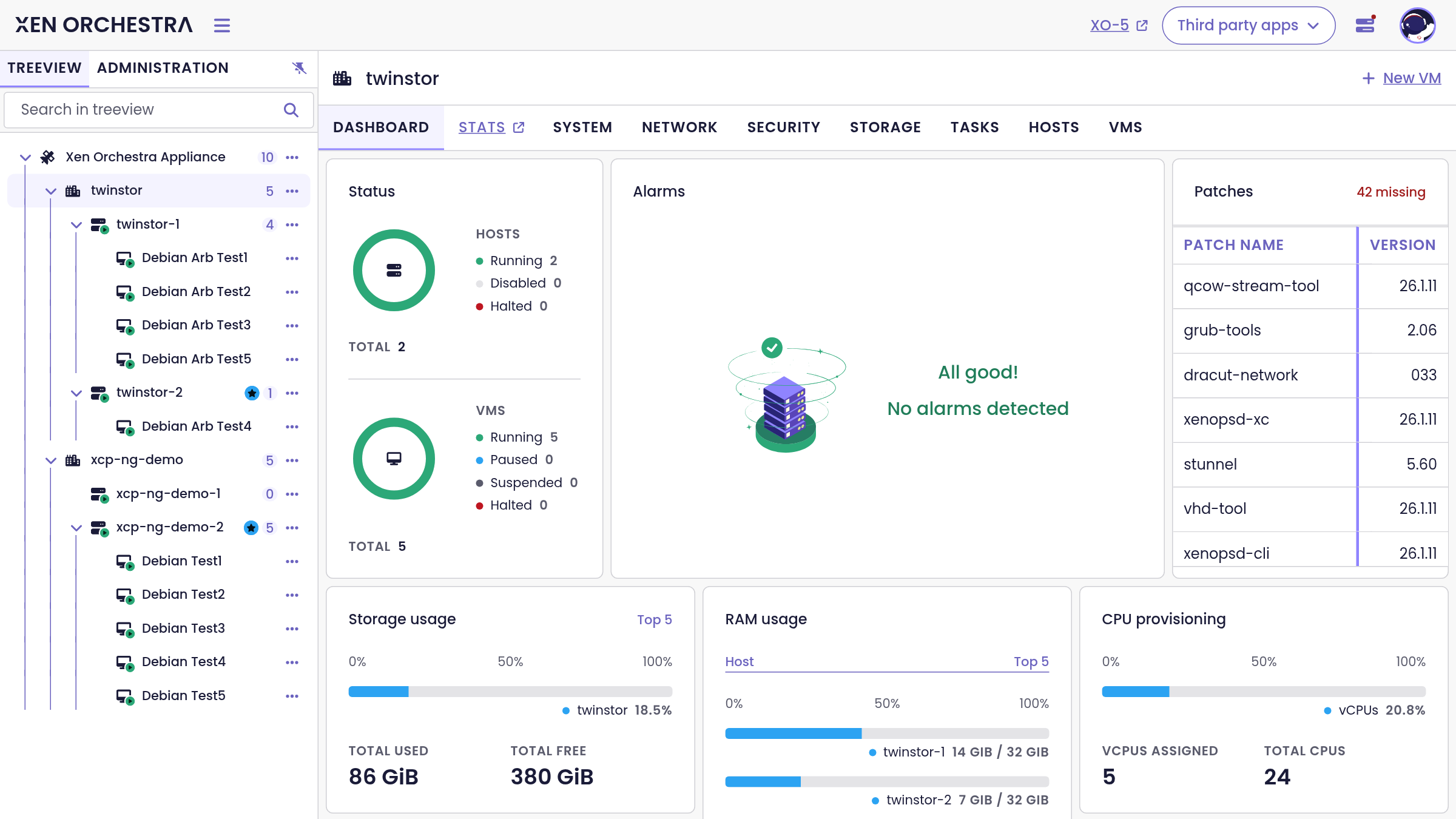1456x819 pixels.
Task: Open the System tab
Action: point(582,127)
